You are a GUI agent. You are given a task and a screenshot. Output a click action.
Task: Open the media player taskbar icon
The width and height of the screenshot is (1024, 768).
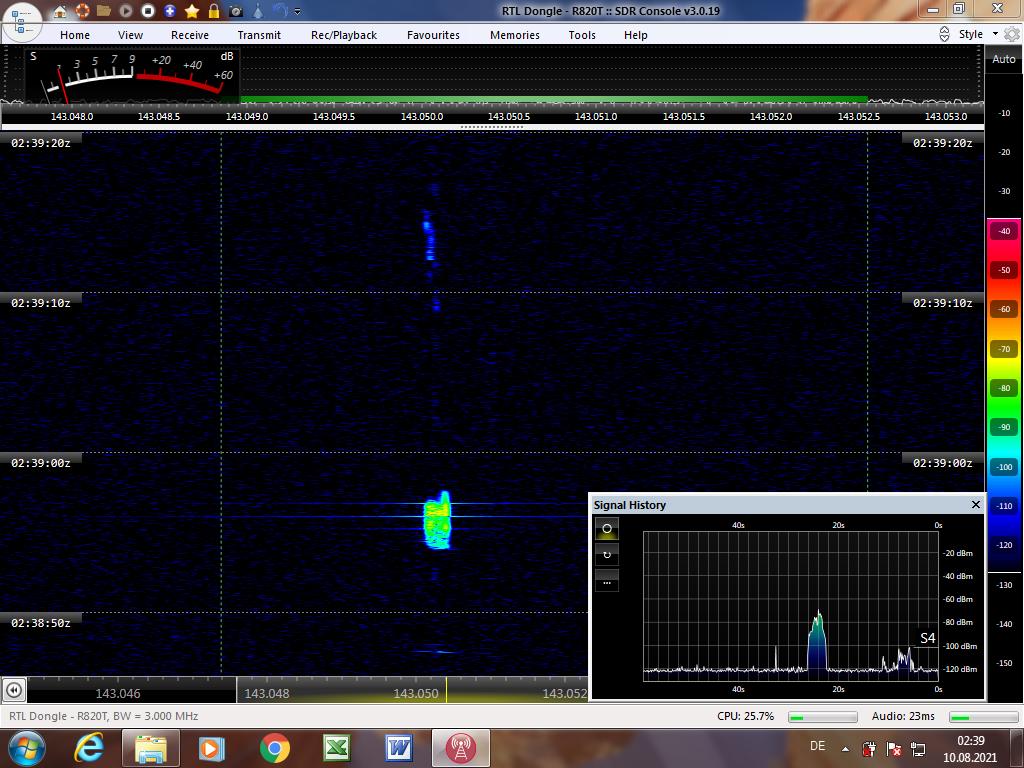tap(211, 748)
